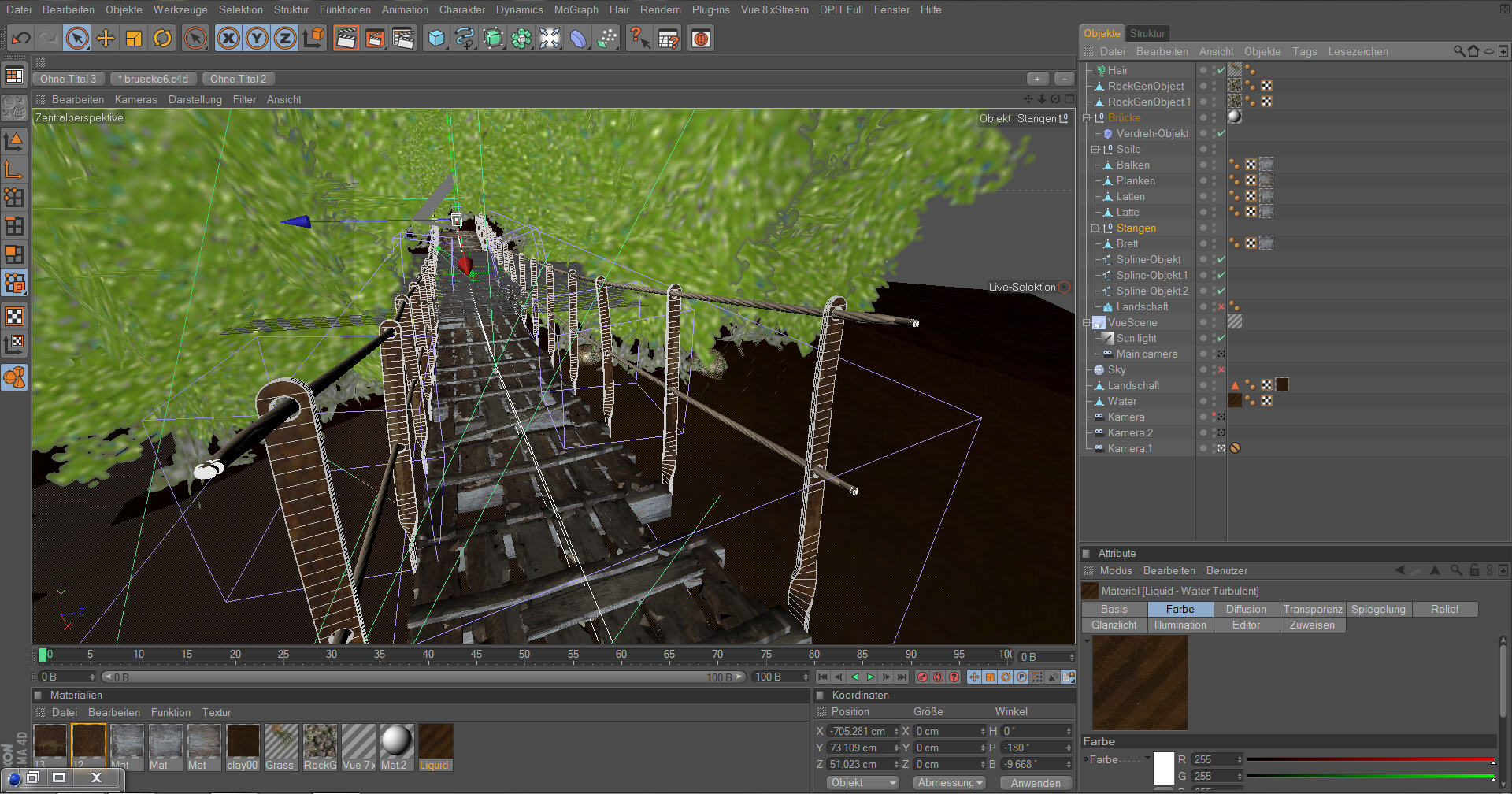Screen dimensions: 1512x794
Task: Open the viewport Kameras menu
Action: tap(135, 99)
